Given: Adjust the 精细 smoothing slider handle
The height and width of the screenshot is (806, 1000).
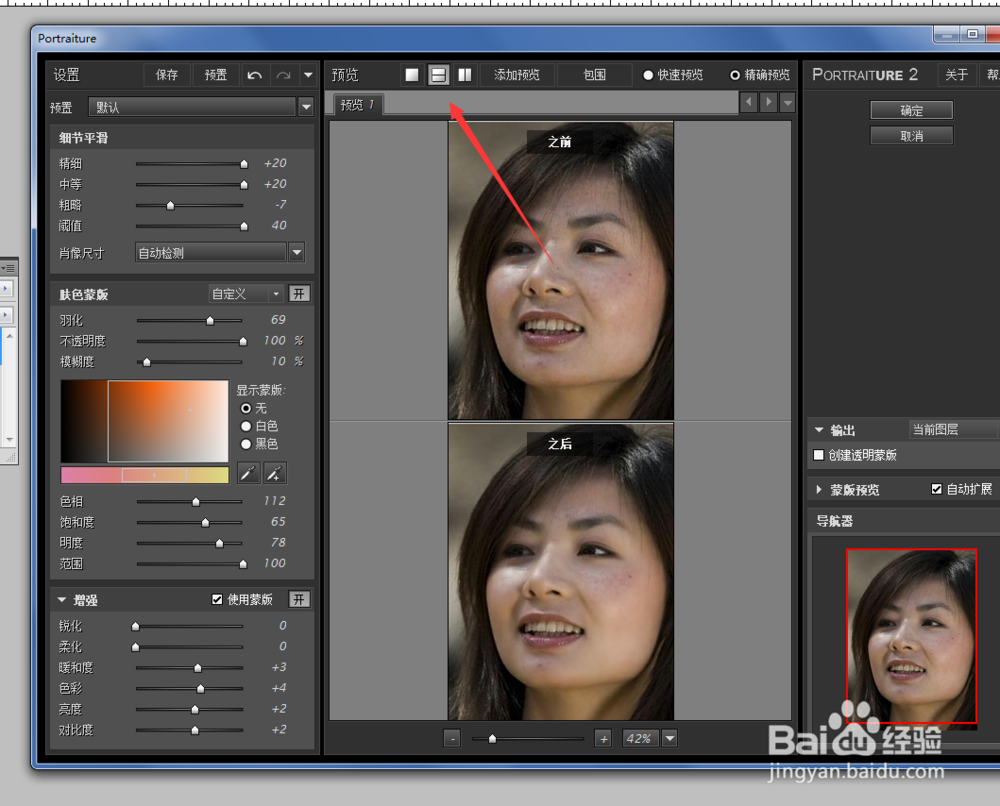Looking at the screenshot, I should point(244,165).
